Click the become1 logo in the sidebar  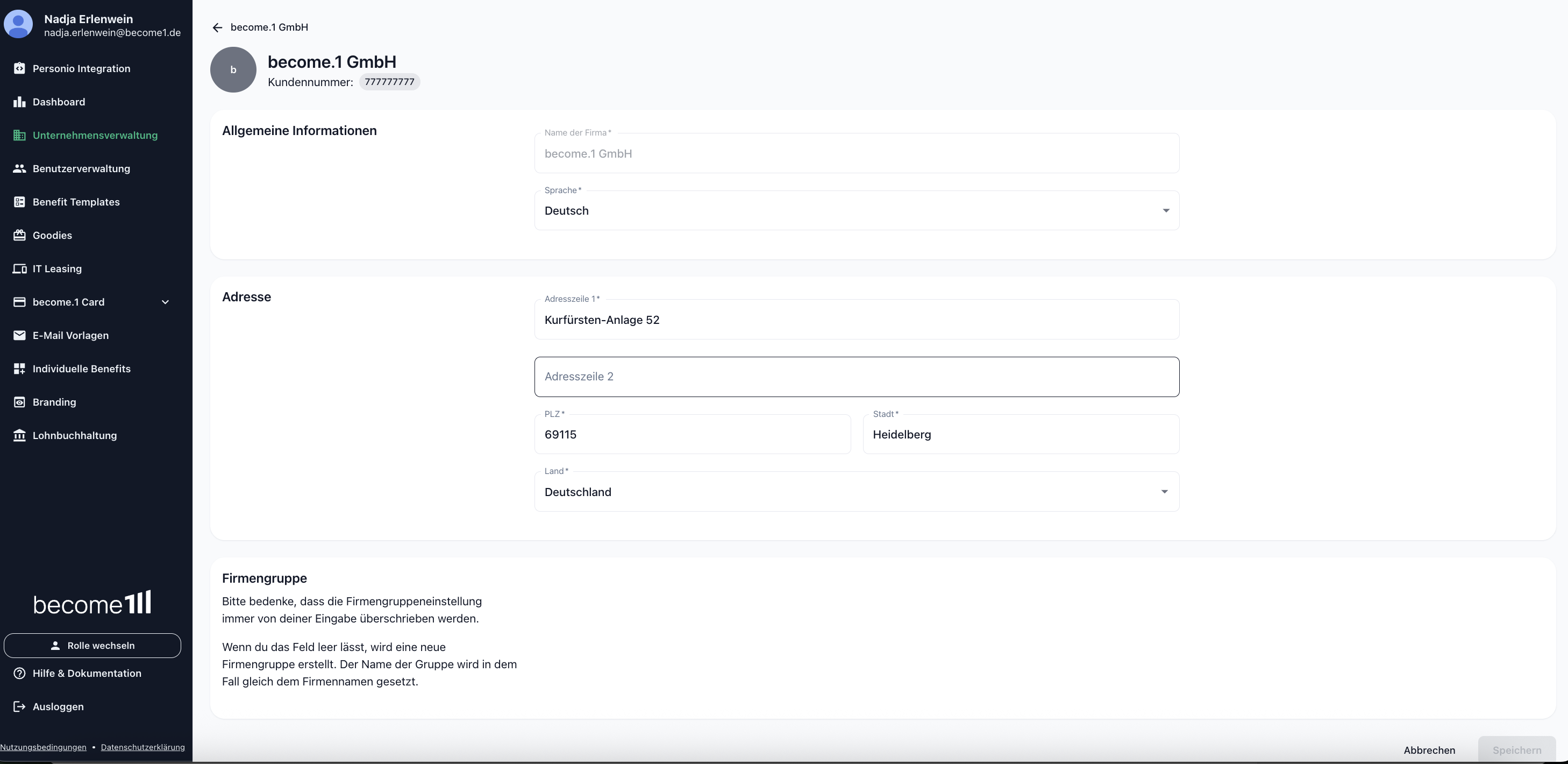[92, 603]
